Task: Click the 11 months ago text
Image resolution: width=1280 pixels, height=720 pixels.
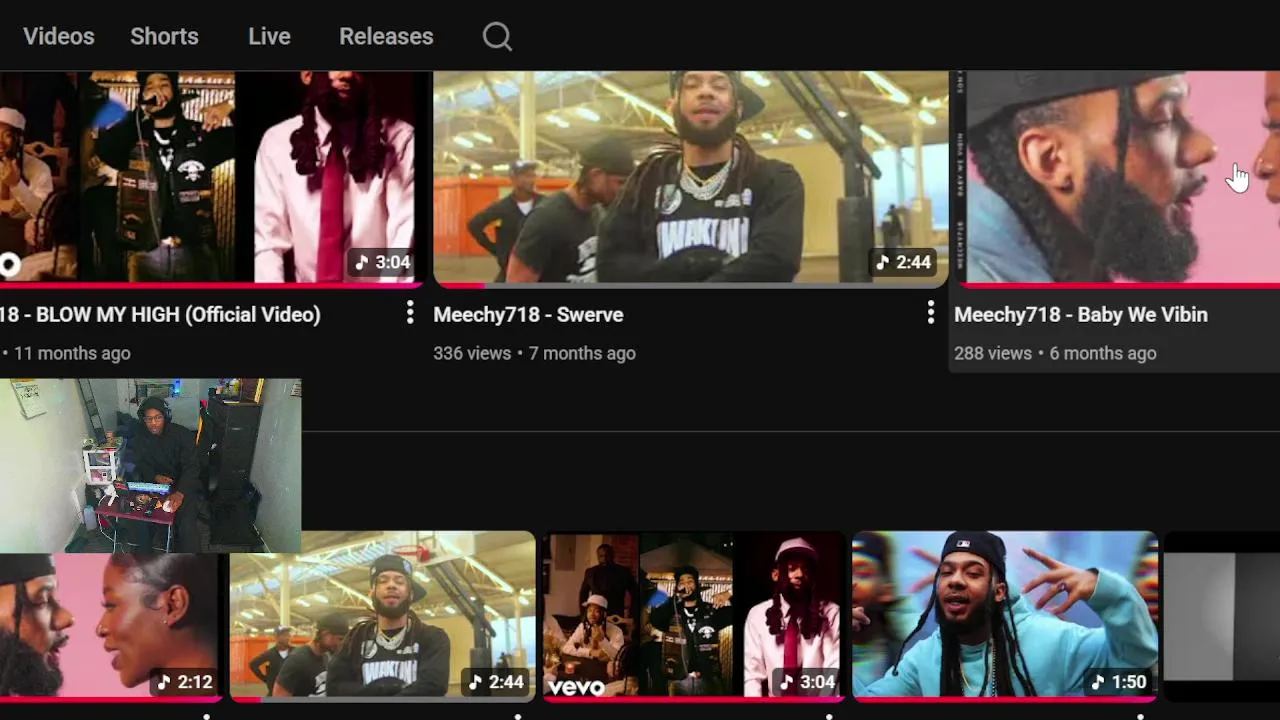Action: point(72,353)
